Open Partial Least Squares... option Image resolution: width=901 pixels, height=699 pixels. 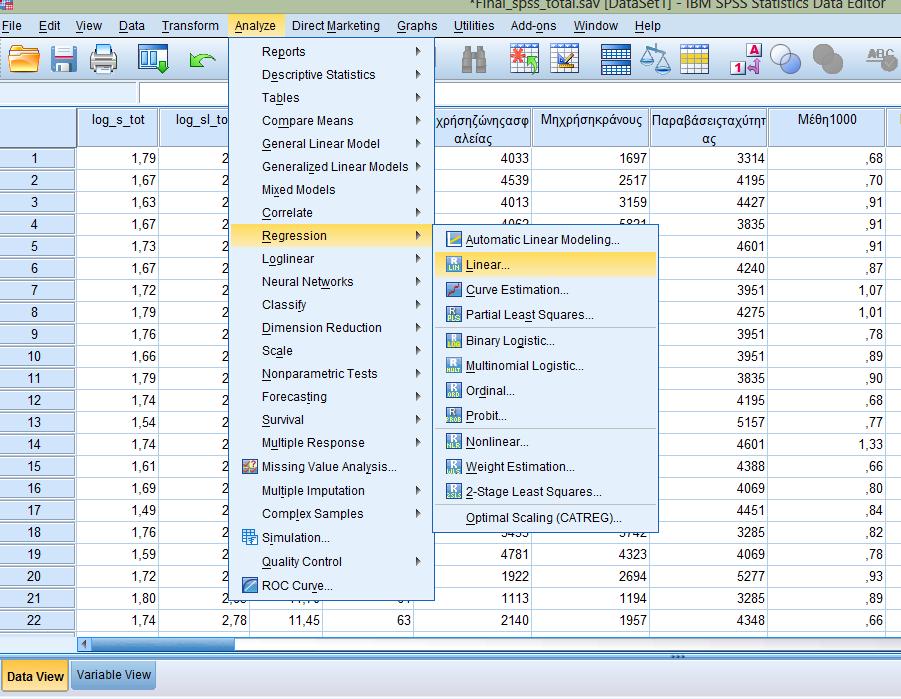click(x=545, y=315)
